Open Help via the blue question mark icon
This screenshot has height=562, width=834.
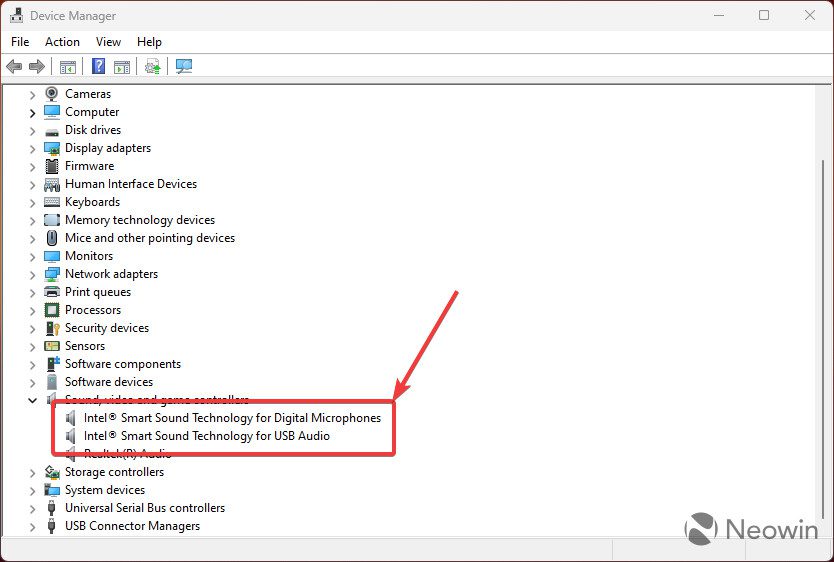pyautogui.click(x=99, y=67)
